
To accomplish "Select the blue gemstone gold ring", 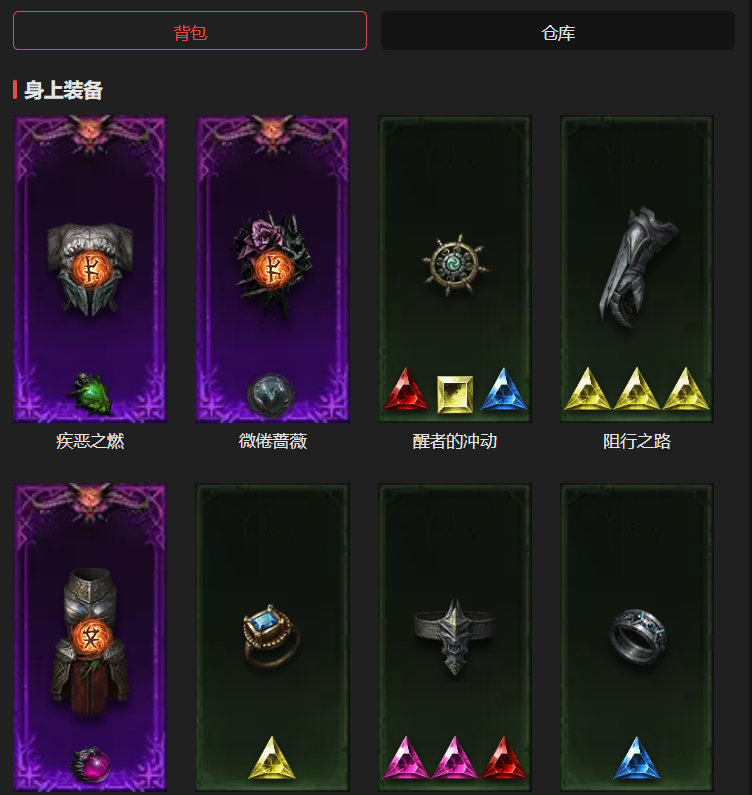I will [271, 635].
